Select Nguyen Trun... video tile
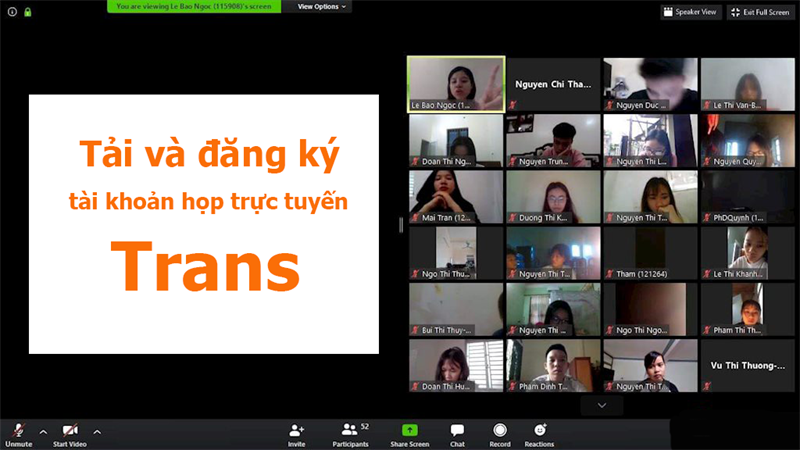 pyautogui.click(x=553, y=140)
